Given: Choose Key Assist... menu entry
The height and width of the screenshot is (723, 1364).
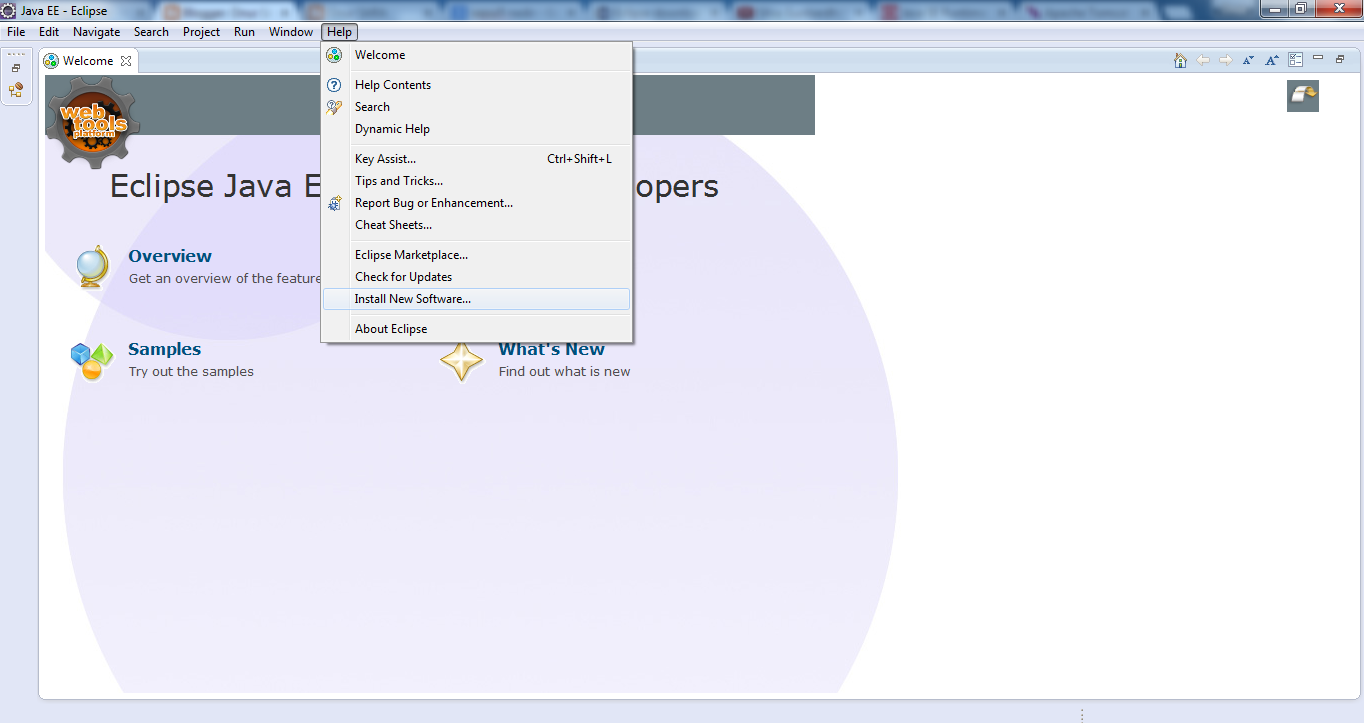Looking at the screenshot, I should coord(477,159).
